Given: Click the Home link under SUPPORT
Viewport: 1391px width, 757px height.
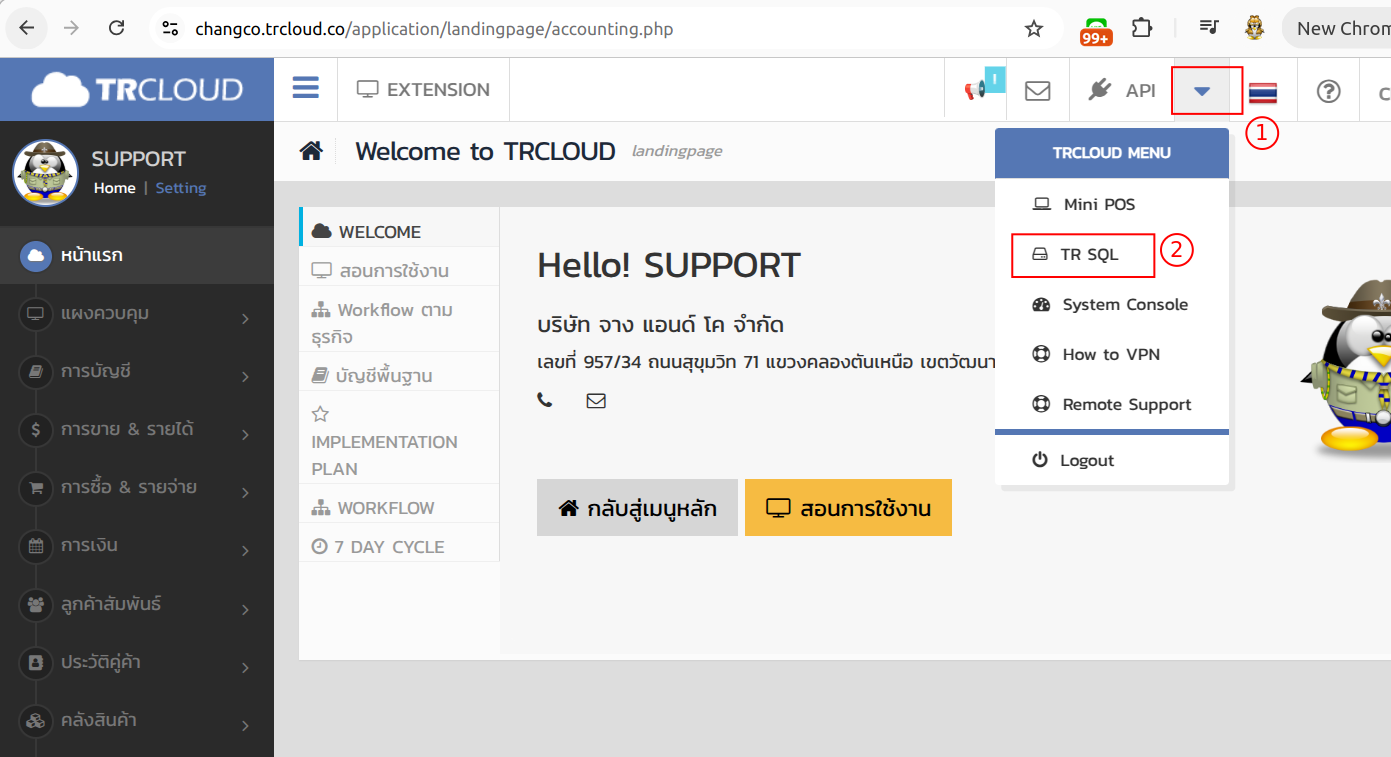Looking at the screenshot, I should (114, 188).
